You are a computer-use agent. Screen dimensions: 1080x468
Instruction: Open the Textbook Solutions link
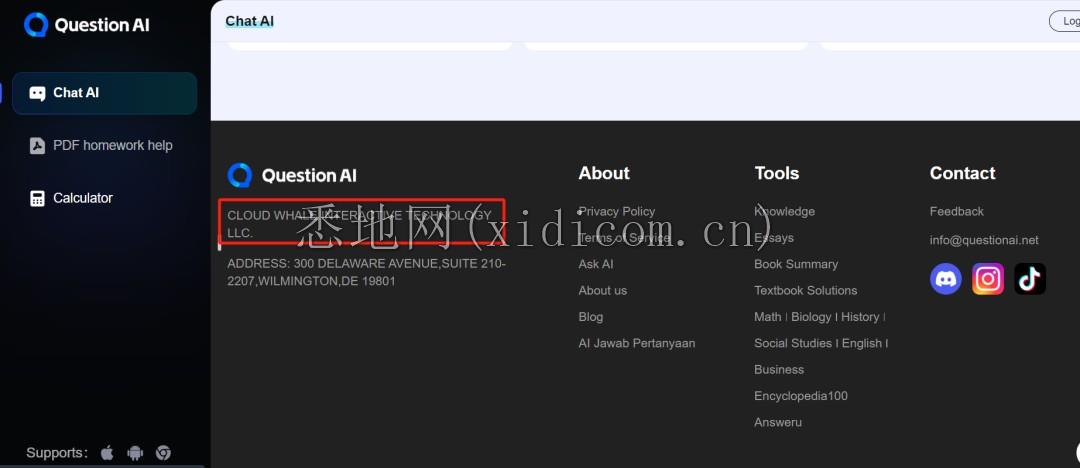coord(805,291)
